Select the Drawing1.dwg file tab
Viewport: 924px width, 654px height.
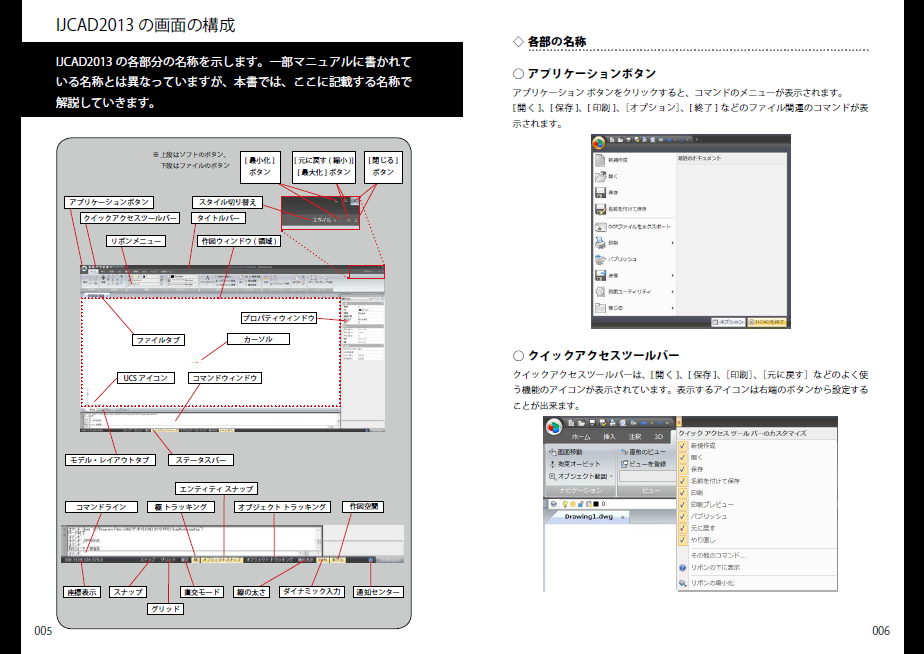tap(588, 517)
